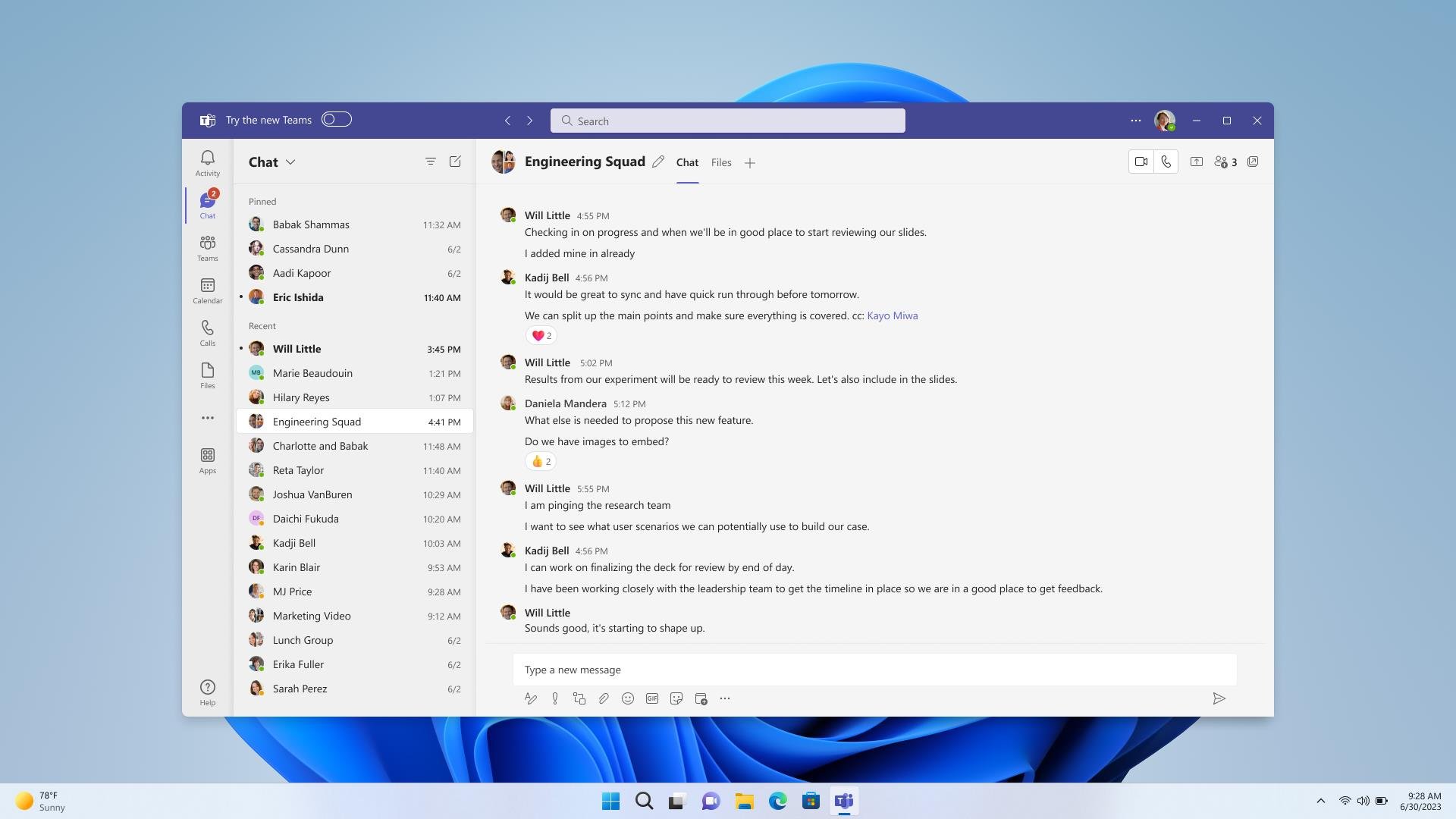This screenshot has width=1456, height=819.
Task: Send the message
Action: coord(1219,698)
